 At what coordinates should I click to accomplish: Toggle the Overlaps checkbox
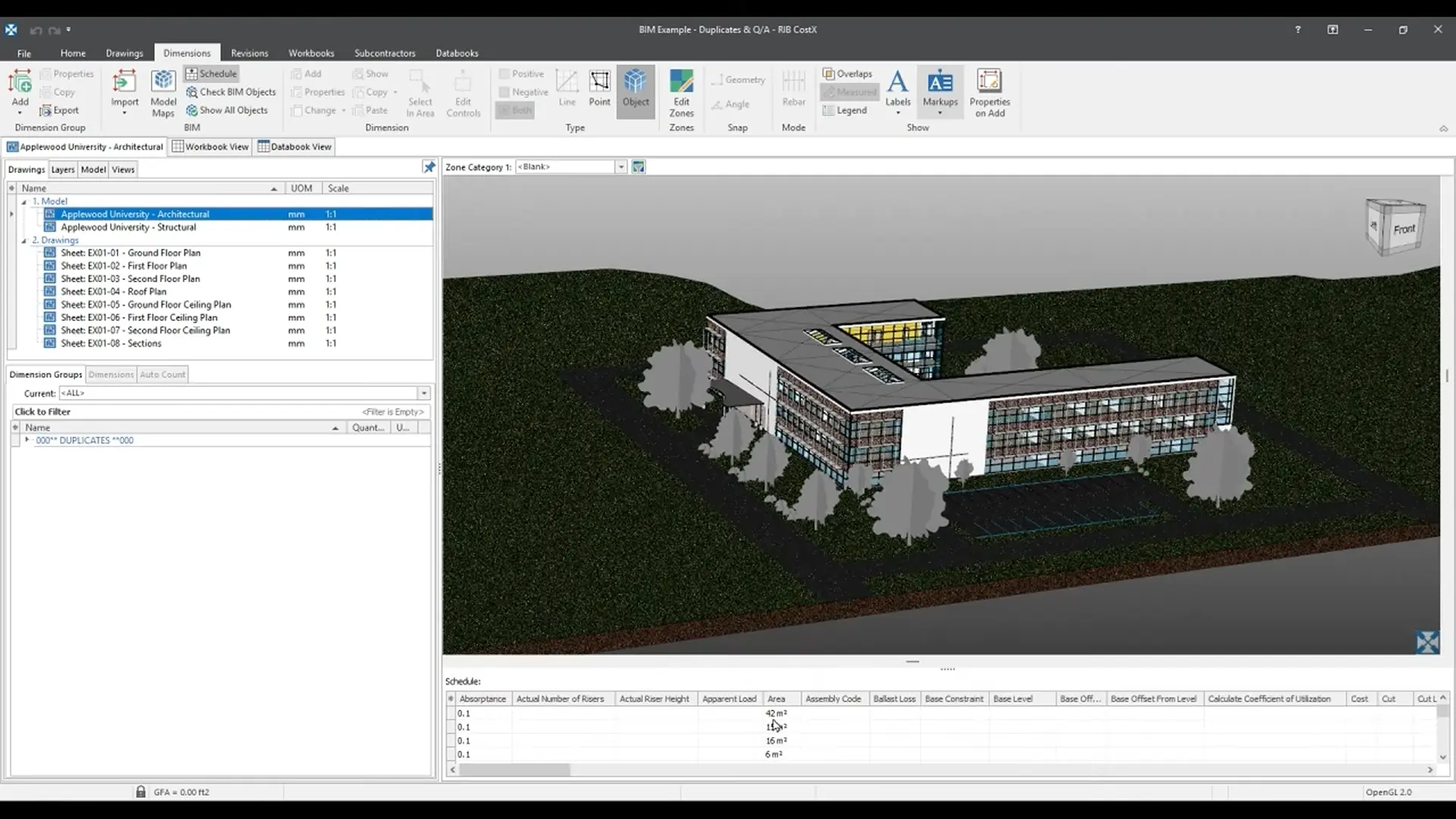(x=847, y=74)
